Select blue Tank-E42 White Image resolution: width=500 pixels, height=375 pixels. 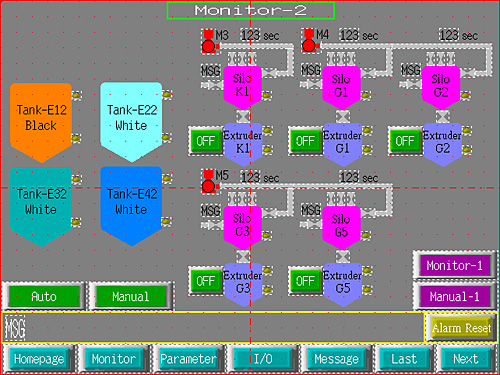point(131,206)
